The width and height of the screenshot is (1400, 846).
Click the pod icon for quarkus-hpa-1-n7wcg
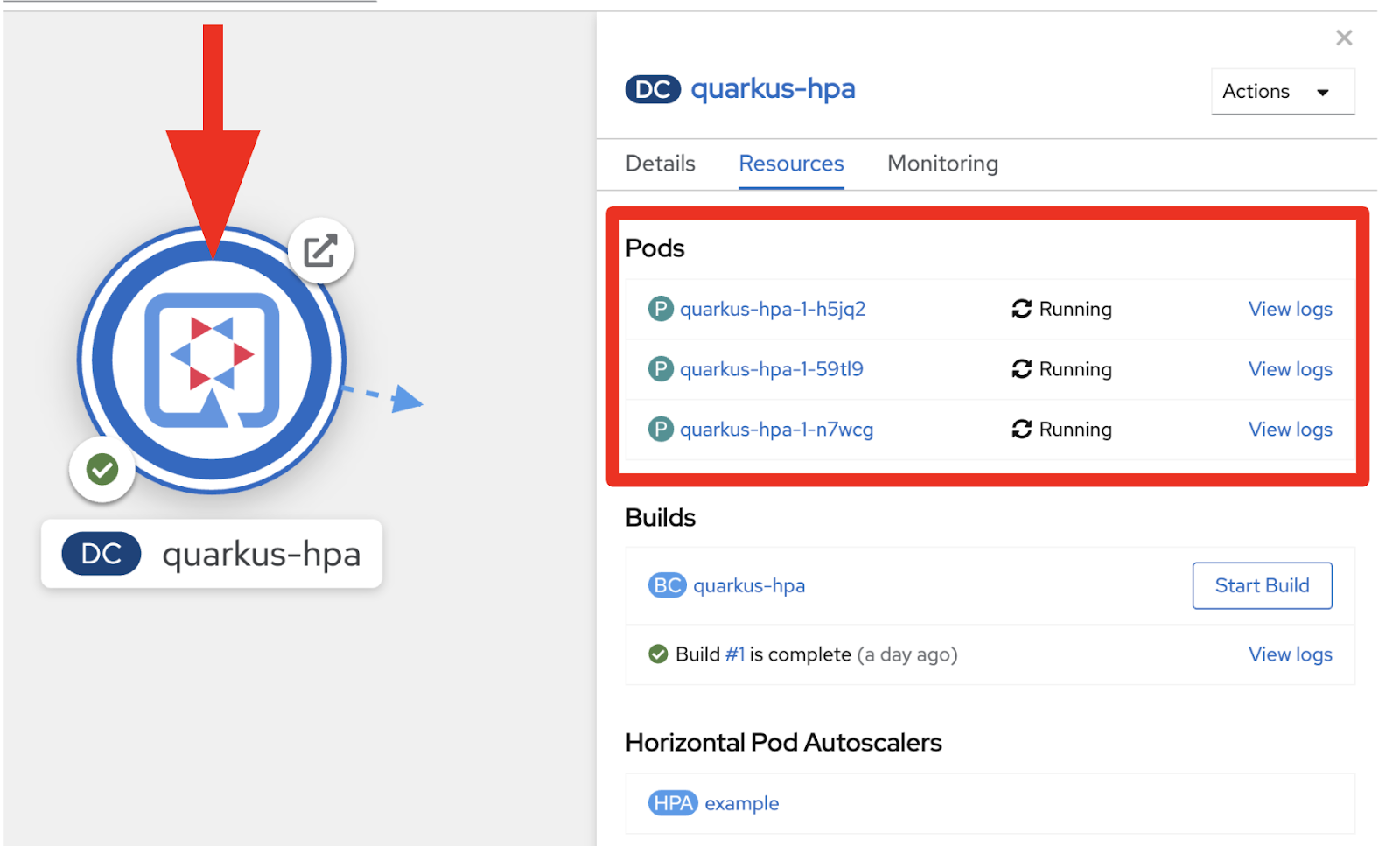tap(661, 430)
